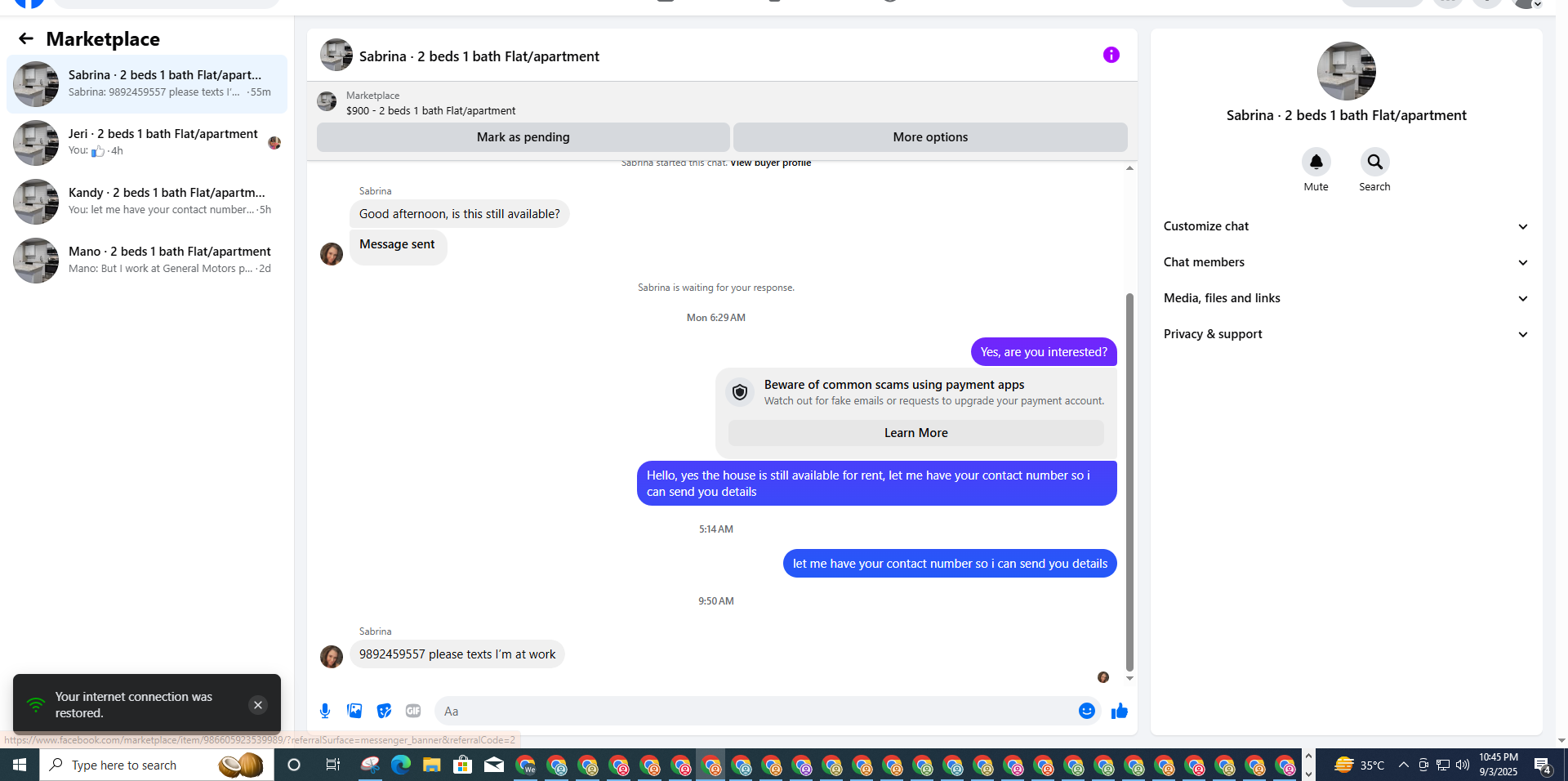This screenshot has height=781, width=1568.
Task: Expand the Chat members section
Action: (x=1346, y=262)
